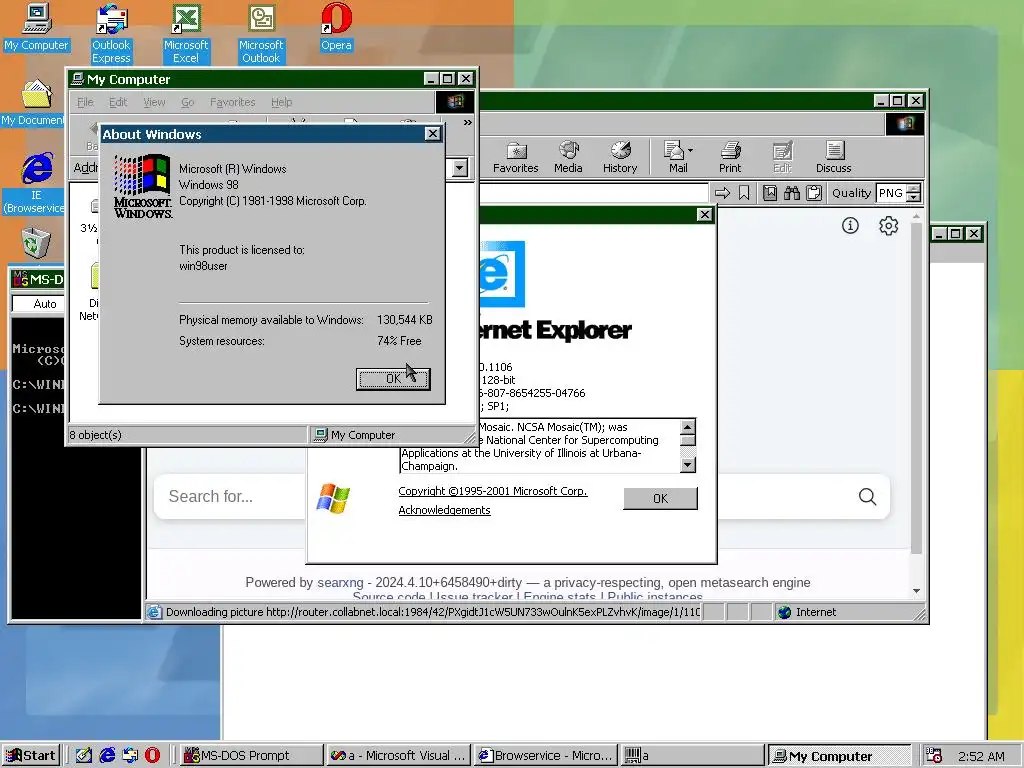
Task: Click Print toolbar button in Internet Explorer
Action: point(729,157)
